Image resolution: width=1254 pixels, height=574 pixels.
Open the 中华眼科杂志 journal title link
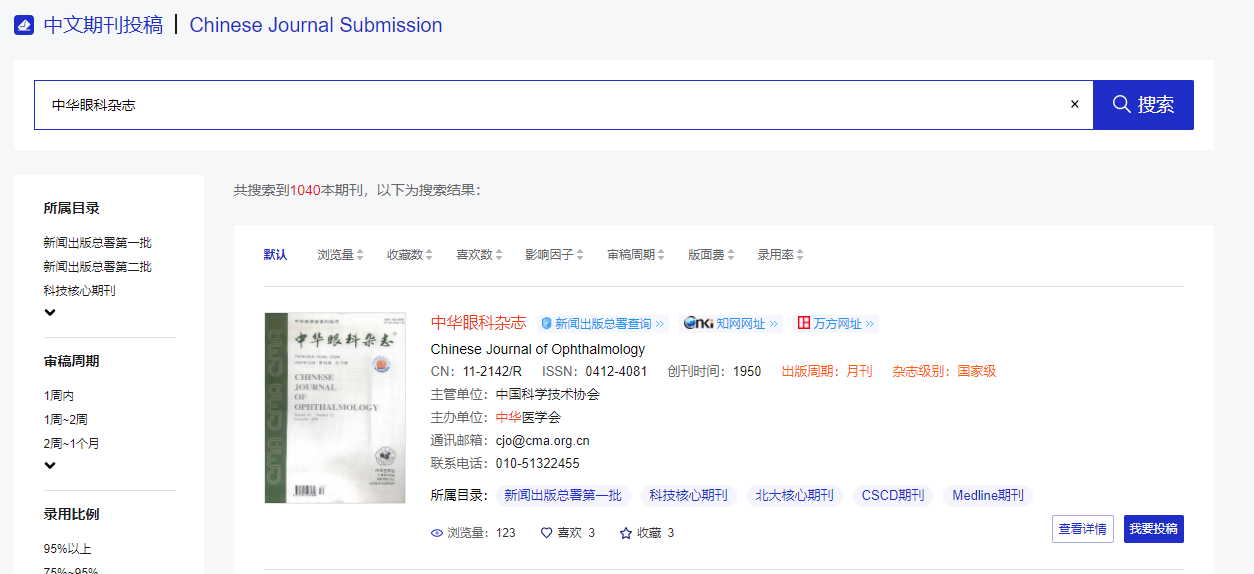click(x=478, y=323)
